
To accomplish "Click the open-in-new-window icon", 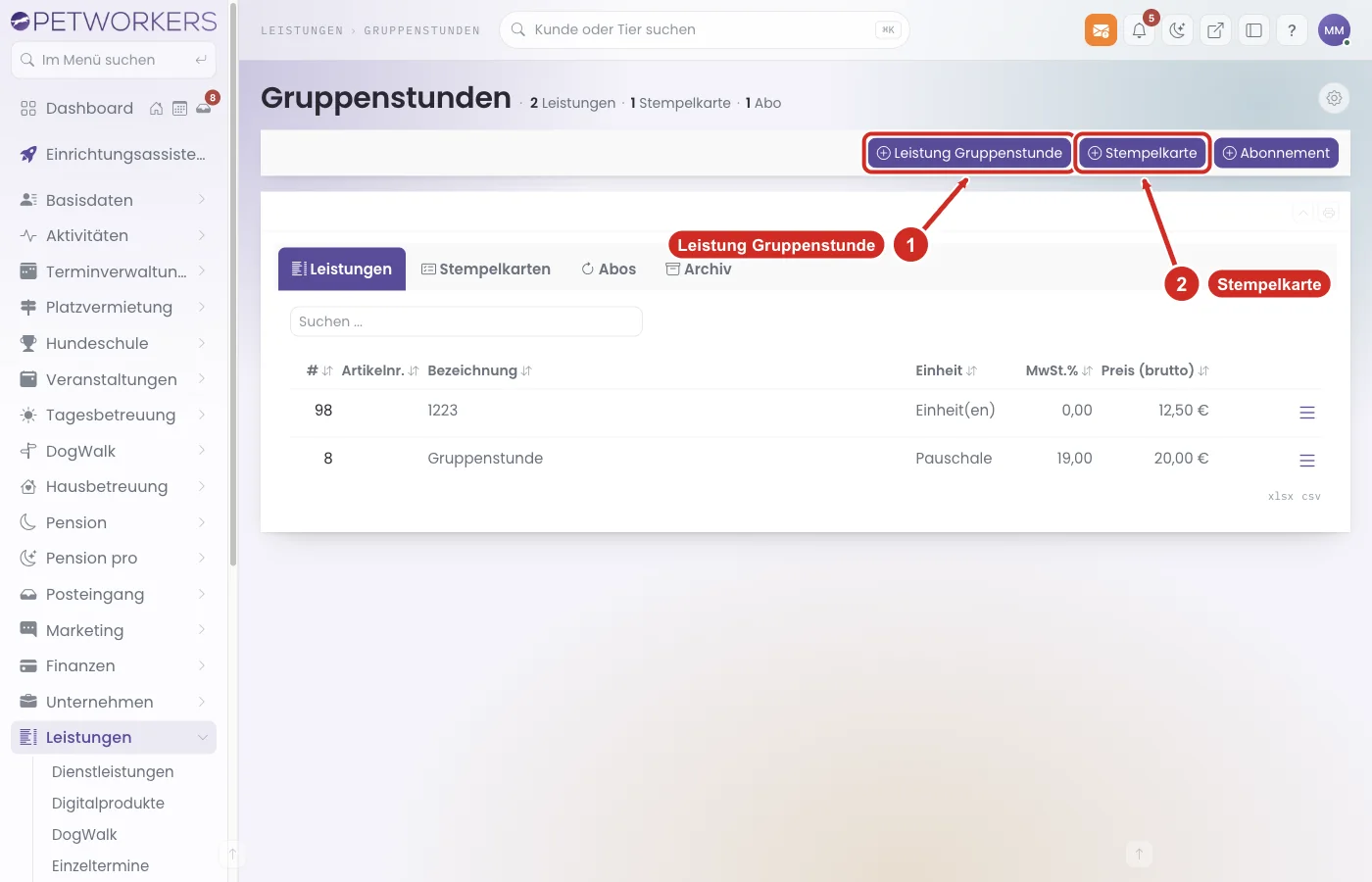I will (1215, 30).
